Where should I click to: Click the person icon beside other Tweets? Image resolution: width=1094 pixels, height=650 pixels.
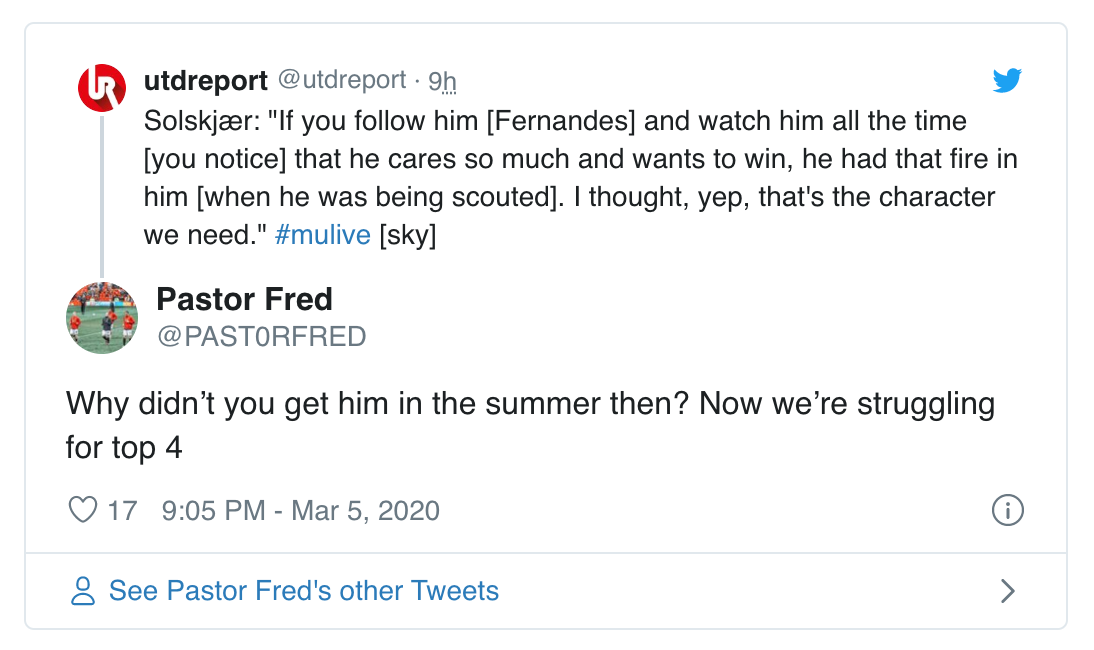point(83,591)
